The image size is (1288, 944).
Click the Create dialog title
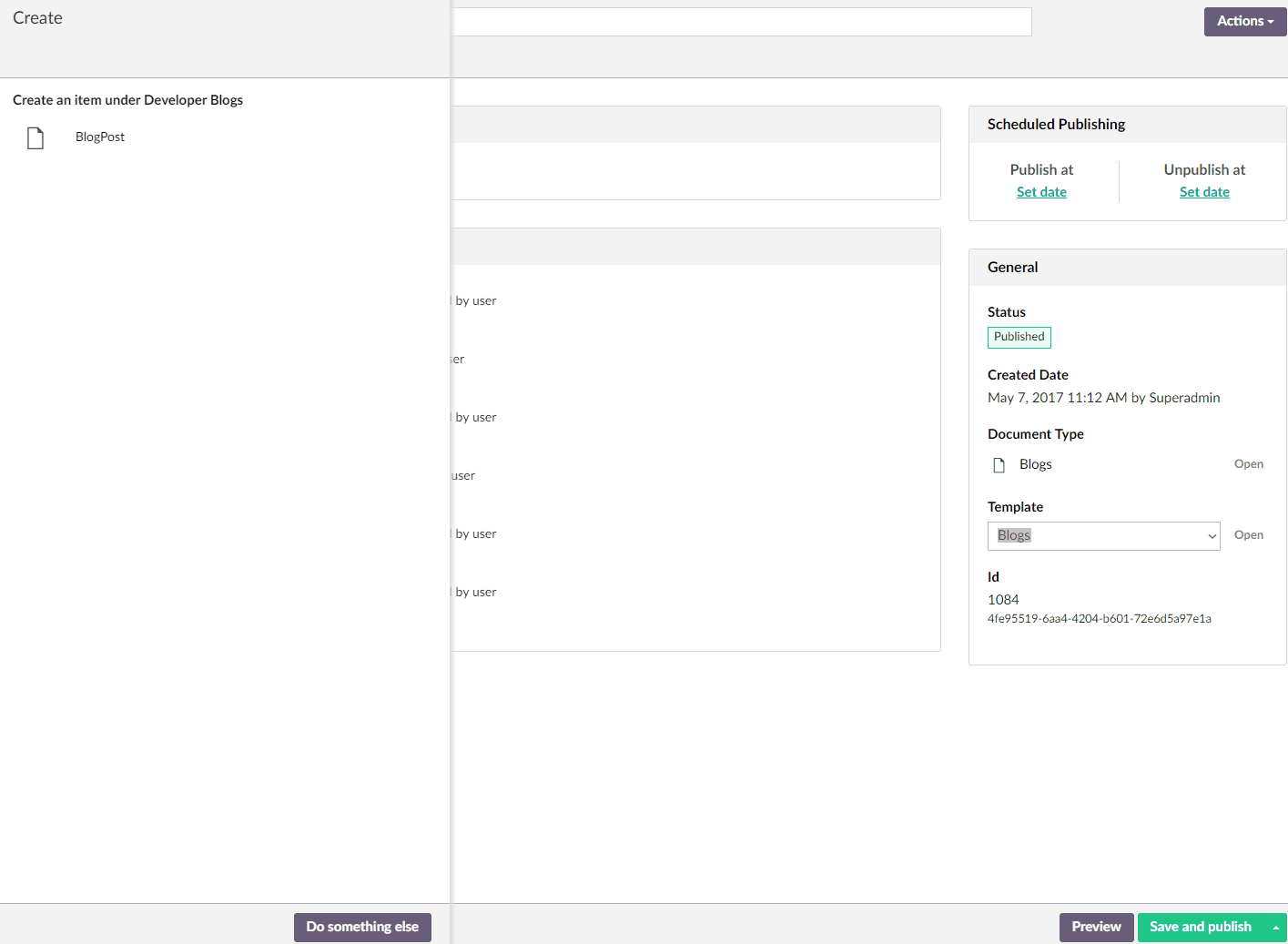tap(37, 18)
